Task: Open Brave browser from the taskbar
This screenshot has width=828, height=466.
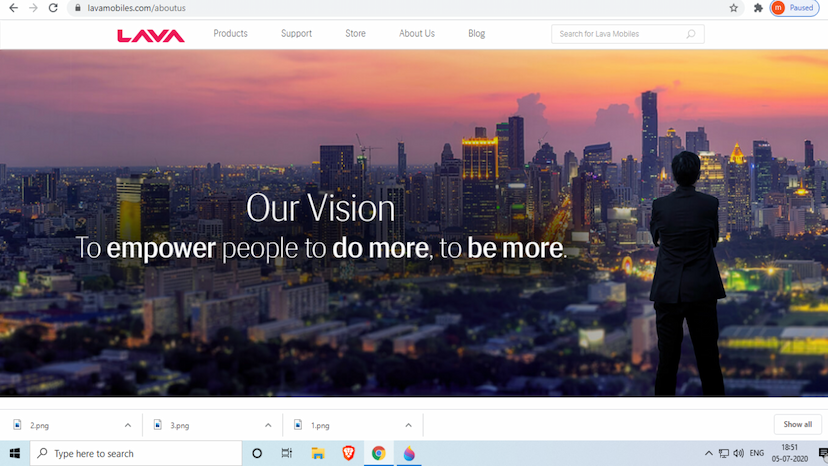Action: click(348, 453)
